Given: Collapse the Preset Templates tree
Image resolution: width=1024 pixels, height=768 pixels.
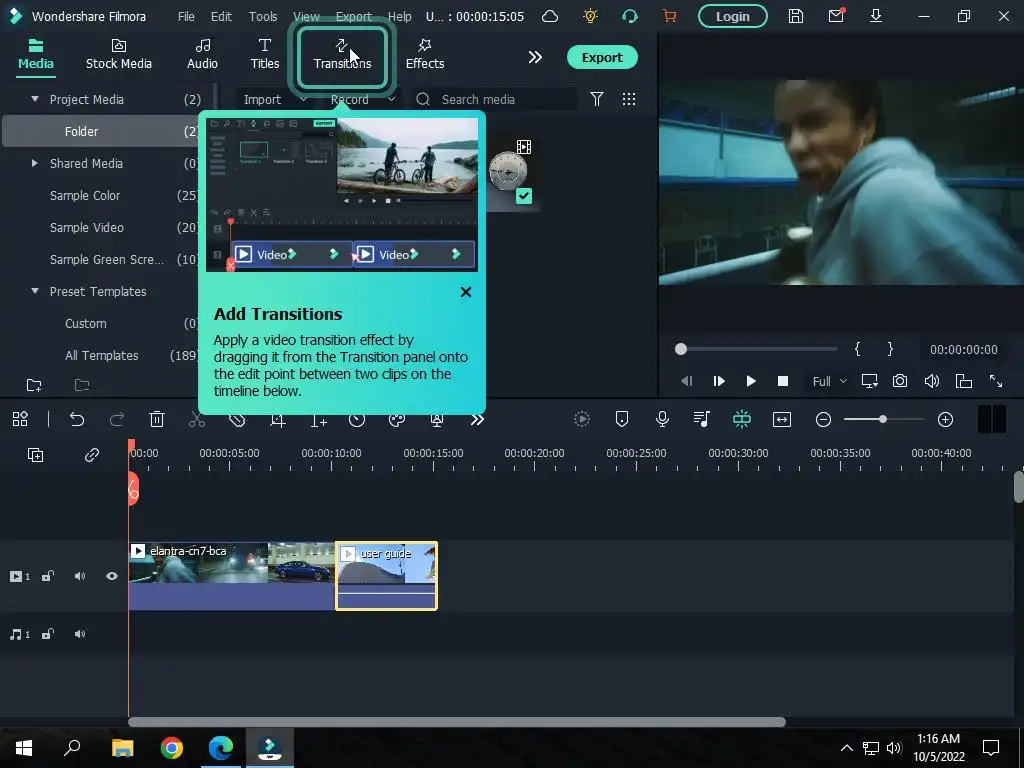Looking at the screenshot, I should tap(35, 291).
